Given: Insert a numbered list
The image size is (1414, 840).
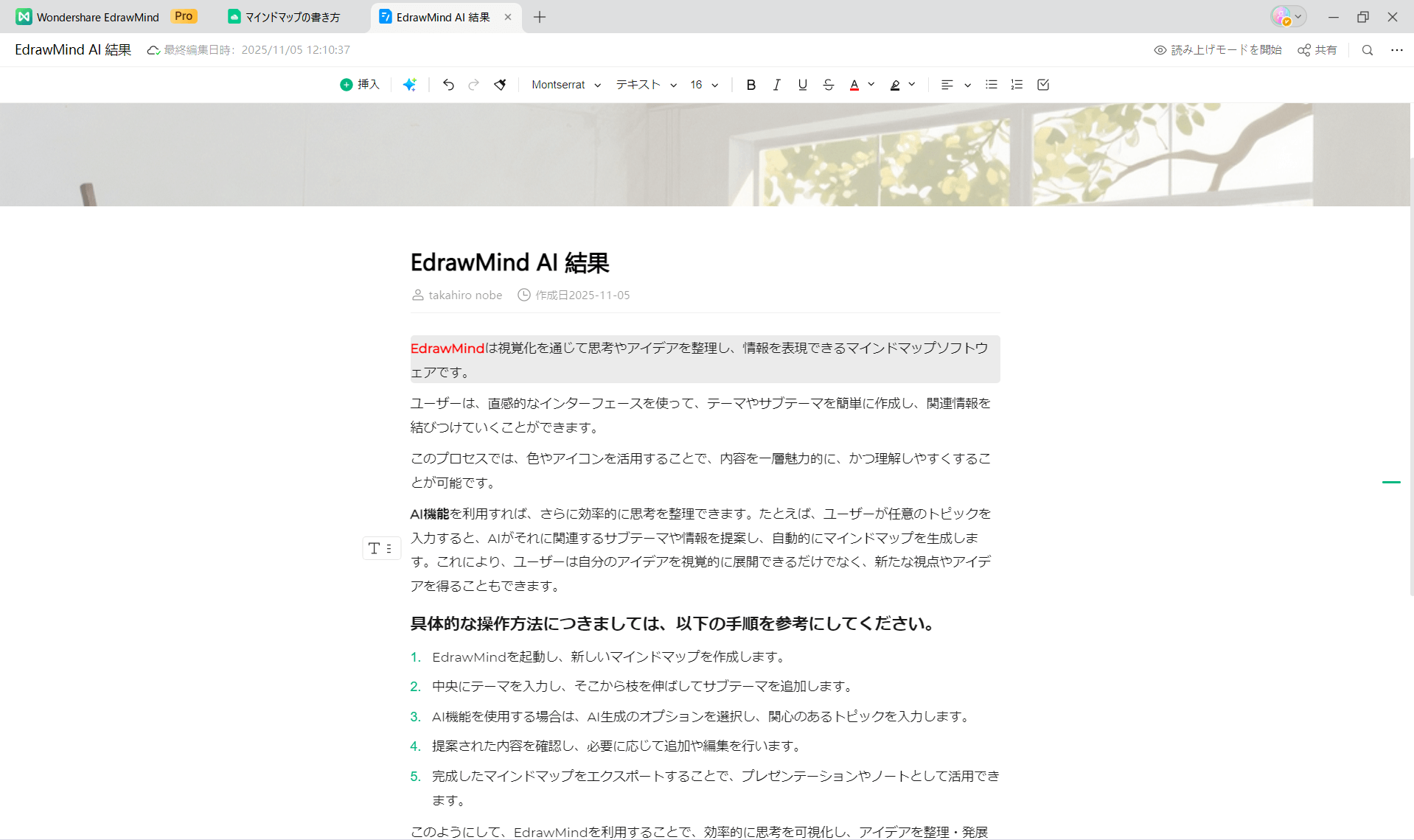Looking at the screenshot, I should tap(1017, 84).
